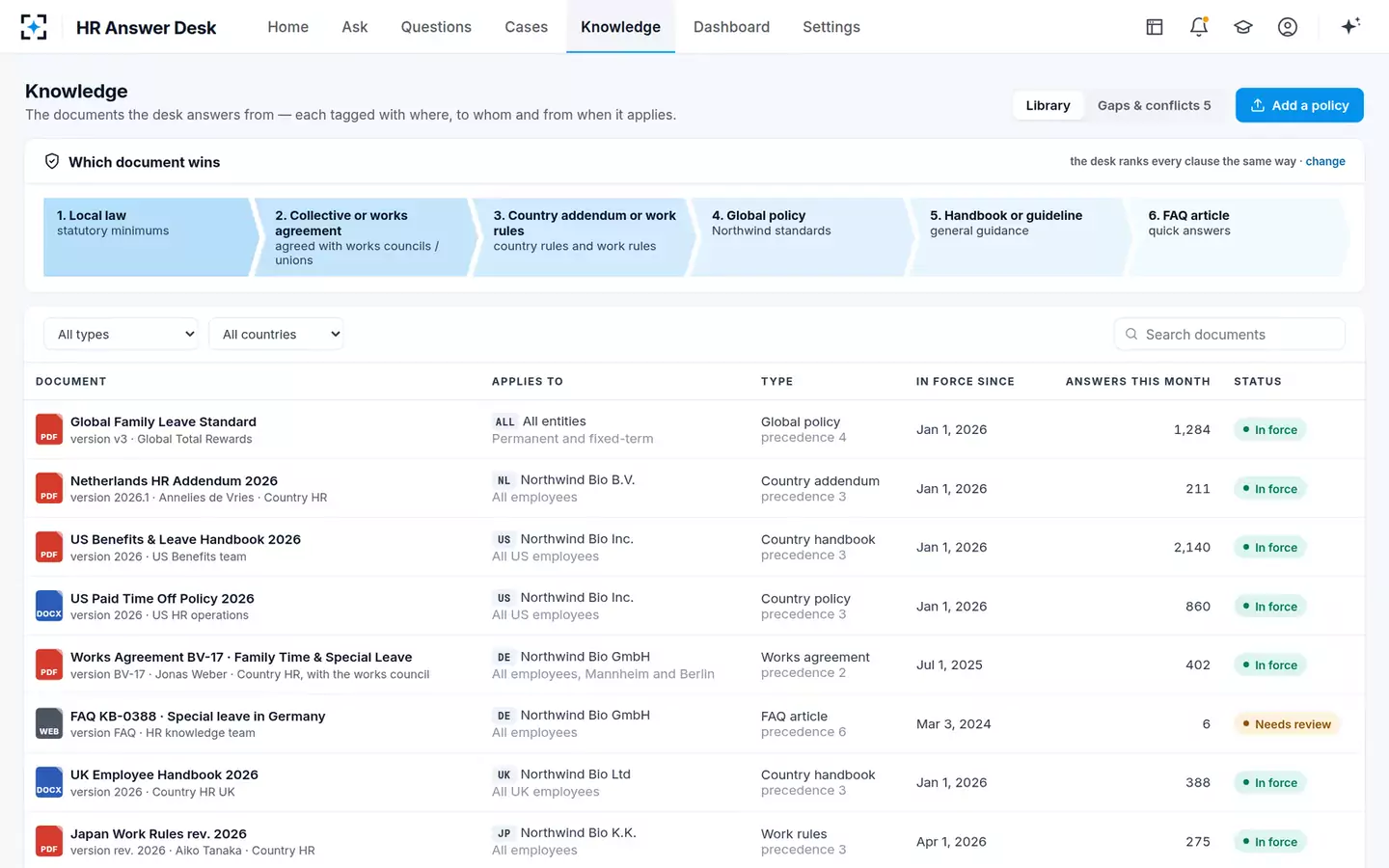Screen dimensions: 1389x868
Task: Select the Library view
Action: (x=1049, y=105)
